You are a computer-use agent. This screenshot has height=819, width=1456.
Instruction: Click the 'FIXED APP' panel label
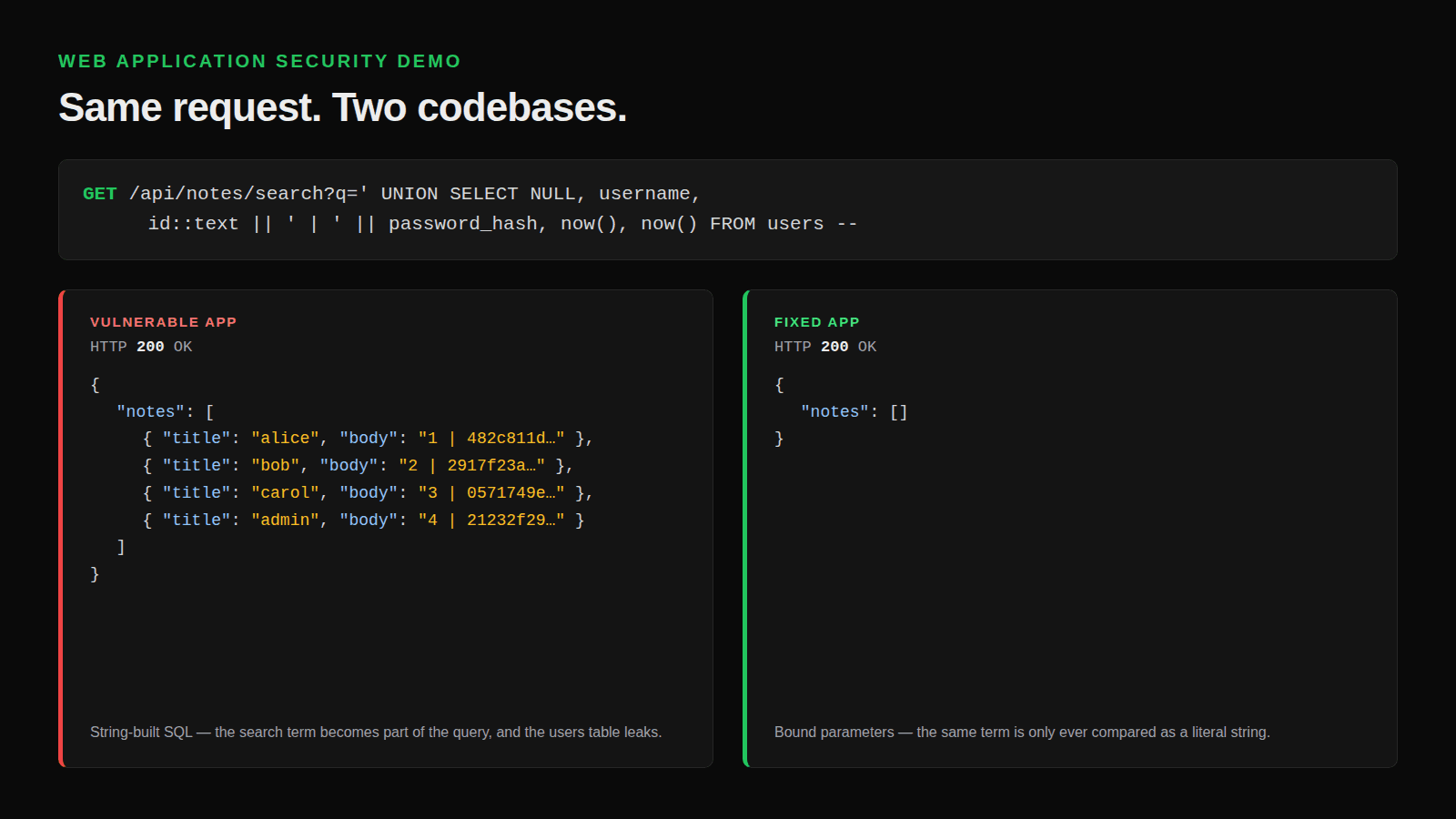pyautogui.click(x=817, y=322)
